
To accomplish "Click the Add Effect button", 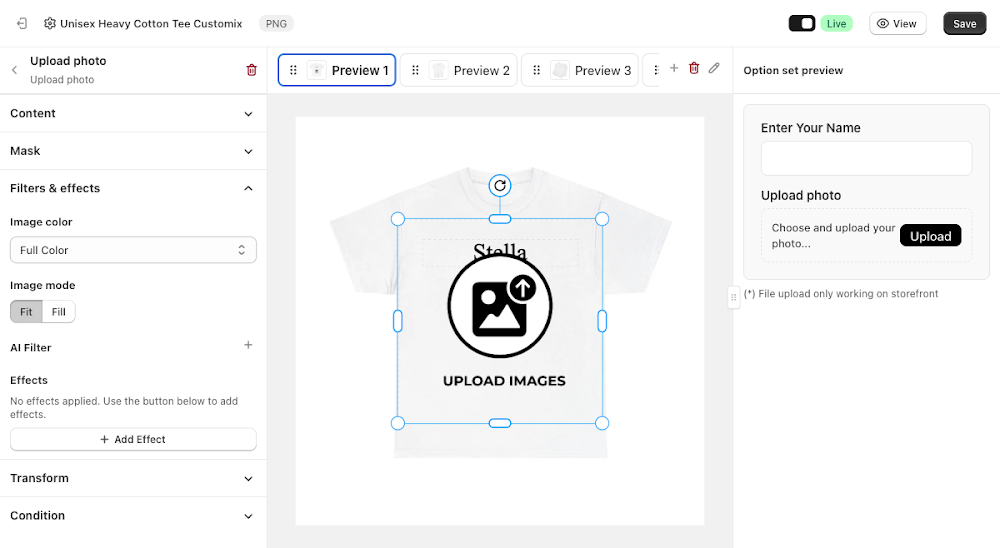I will pos(133,440).
